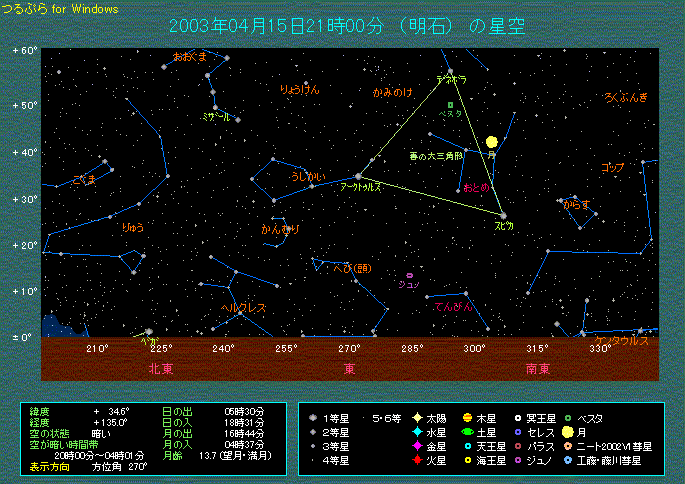The width and height of the screenshot is (685, 484).
Task: Click the yellow Moon disc in the sky
Action: [x=491, y=144]
